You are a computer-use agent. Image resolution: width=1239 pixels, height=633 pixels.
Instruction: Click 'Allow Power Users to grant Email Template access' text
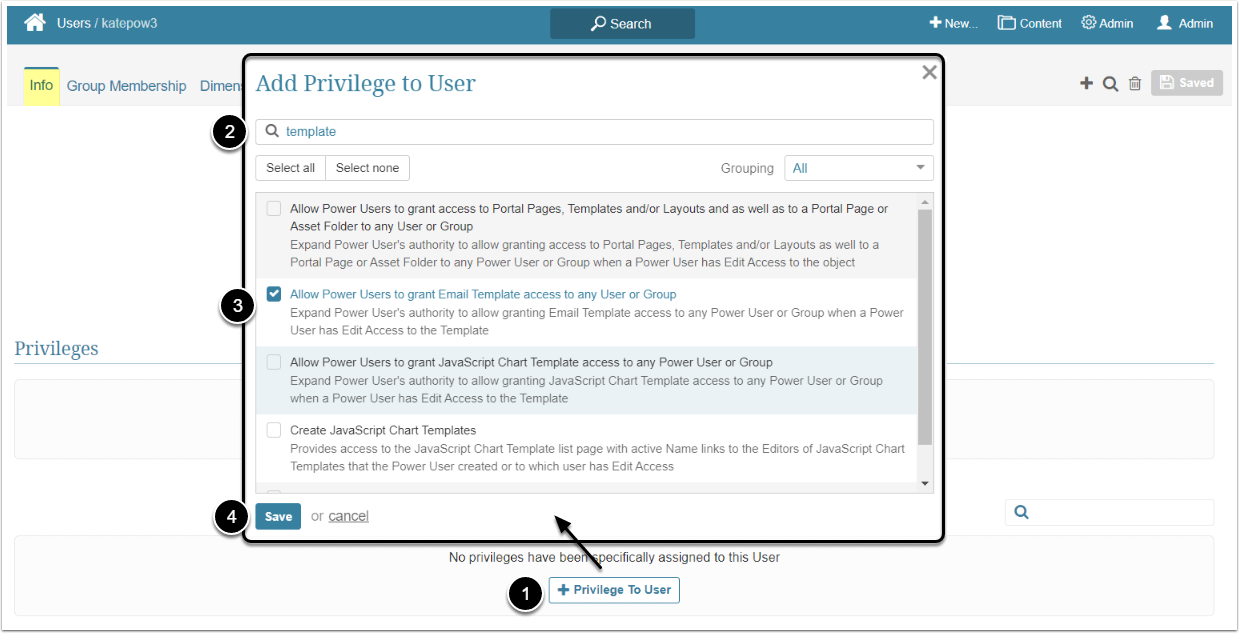[483, 294]
